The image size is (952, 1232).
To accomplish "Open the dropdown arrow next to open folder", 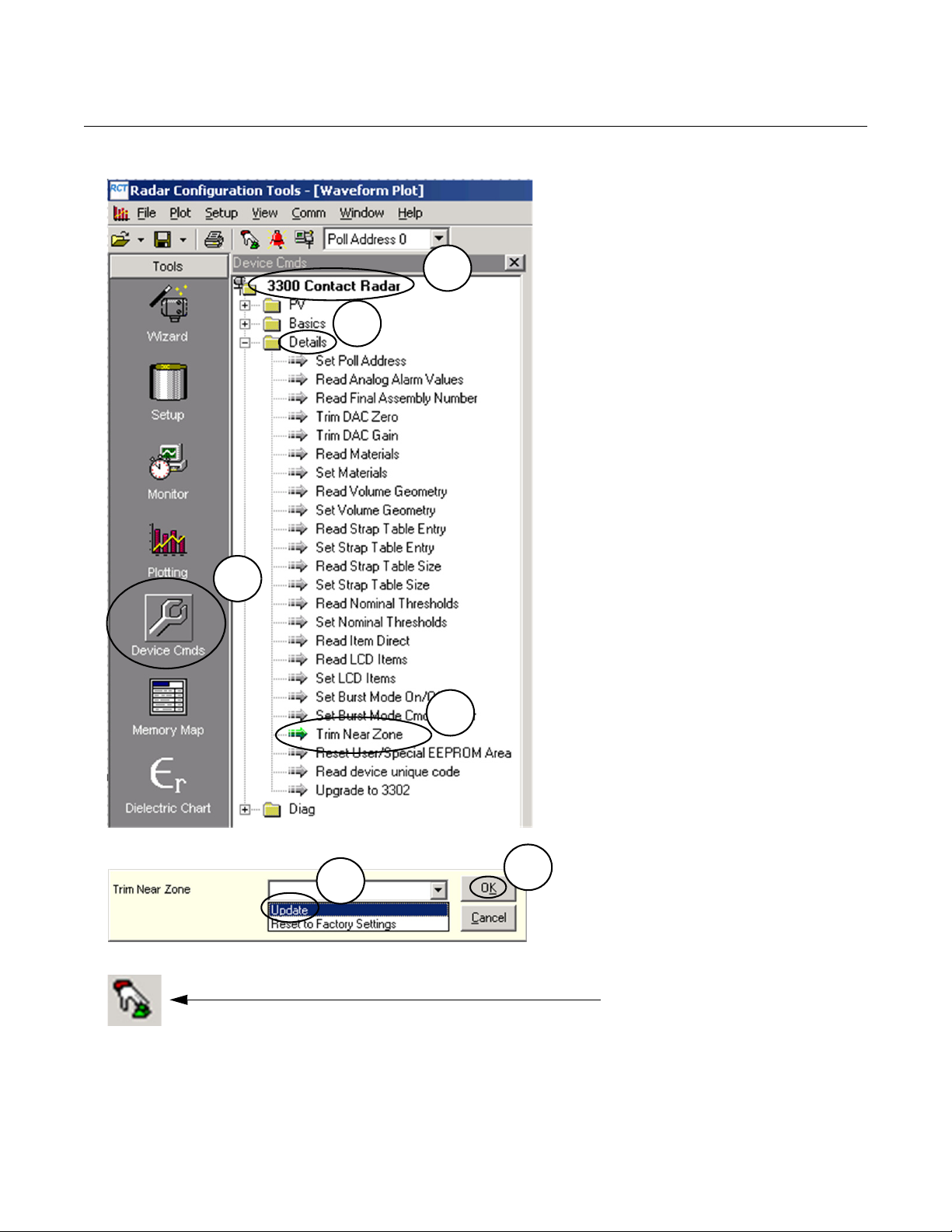I will click(x=141, y=240).
